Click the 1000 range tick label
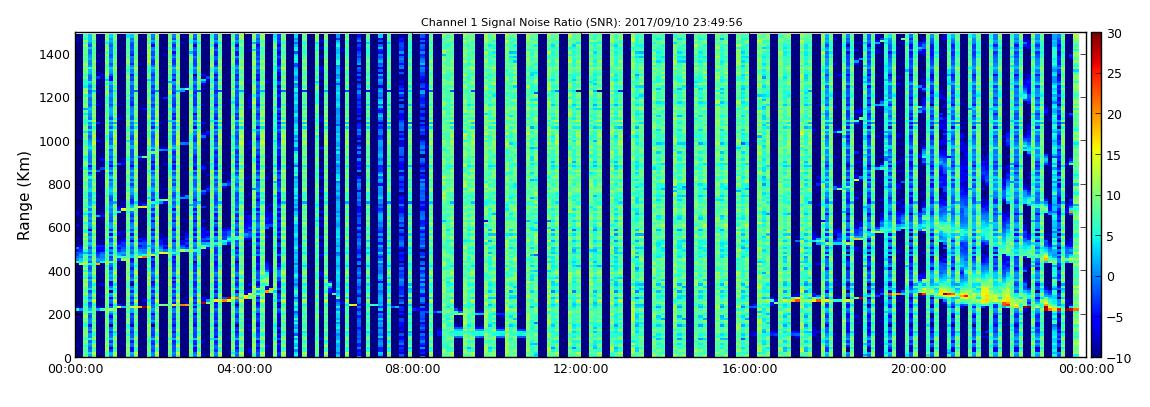 tap(56, 141)
